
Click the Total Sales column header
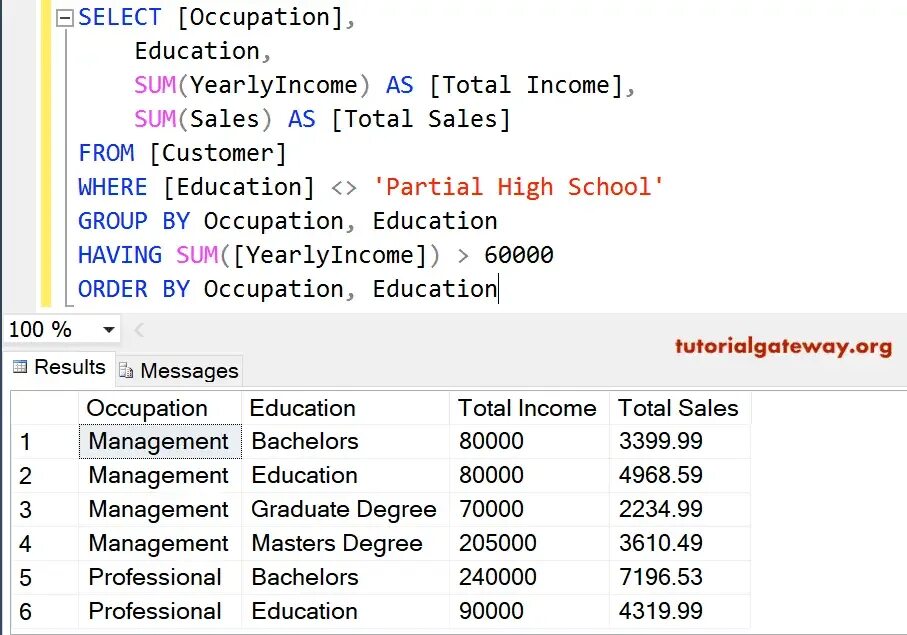tap(680, 408)
